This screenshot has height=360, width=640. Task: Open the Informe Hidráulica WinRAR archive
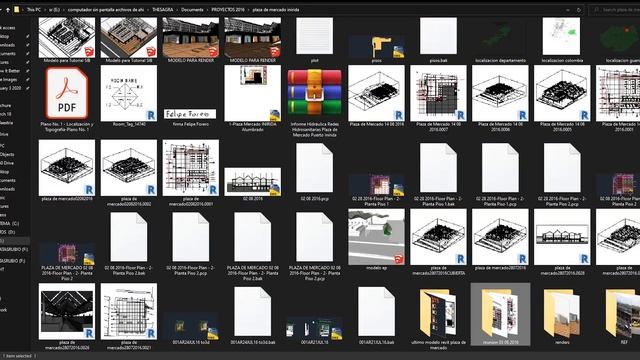pyautogui.click(x=314, y=93)
